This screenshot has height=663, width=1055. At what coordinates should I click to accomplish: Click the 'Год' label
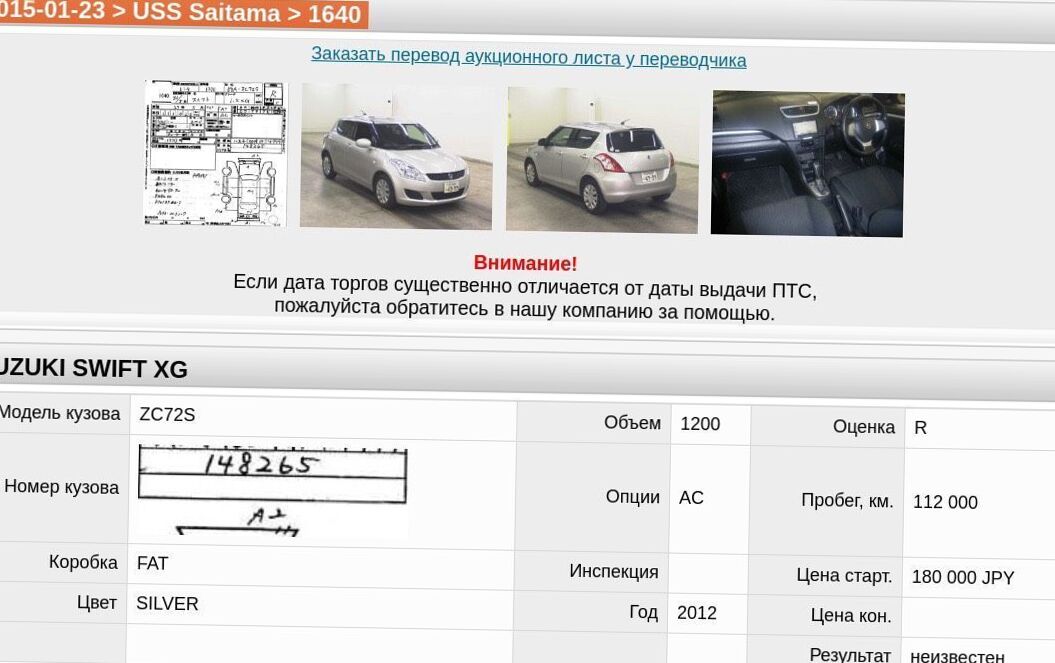[x=643, y=611]
